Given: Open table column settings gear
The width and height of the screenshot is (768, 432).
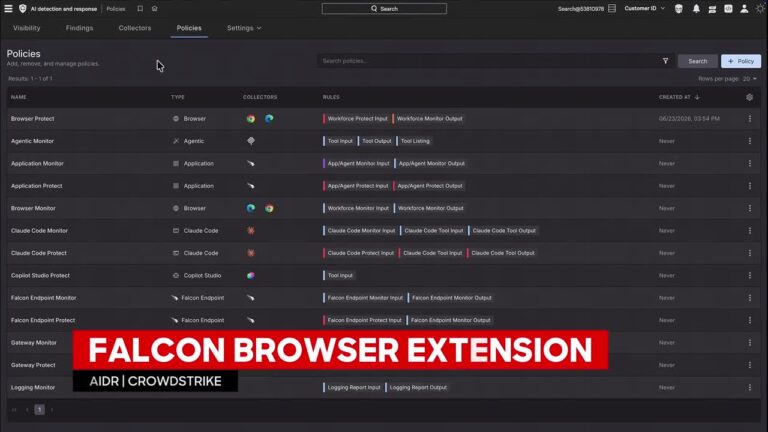Looking at the screenshot, I should click(749, 97).
